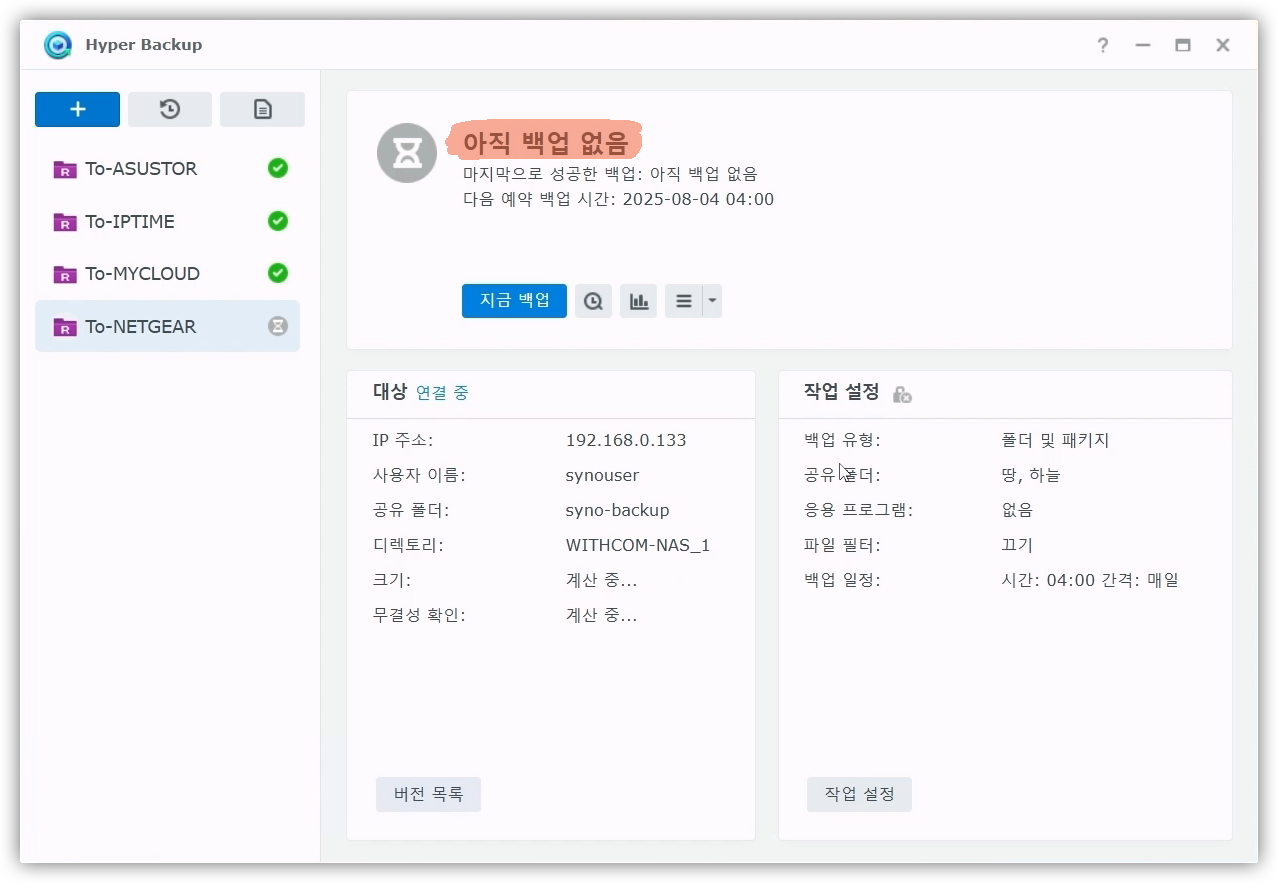Click the 연결 중 status link
The width and height of the screenshot is (1278, 883).
tap(442, 393)
